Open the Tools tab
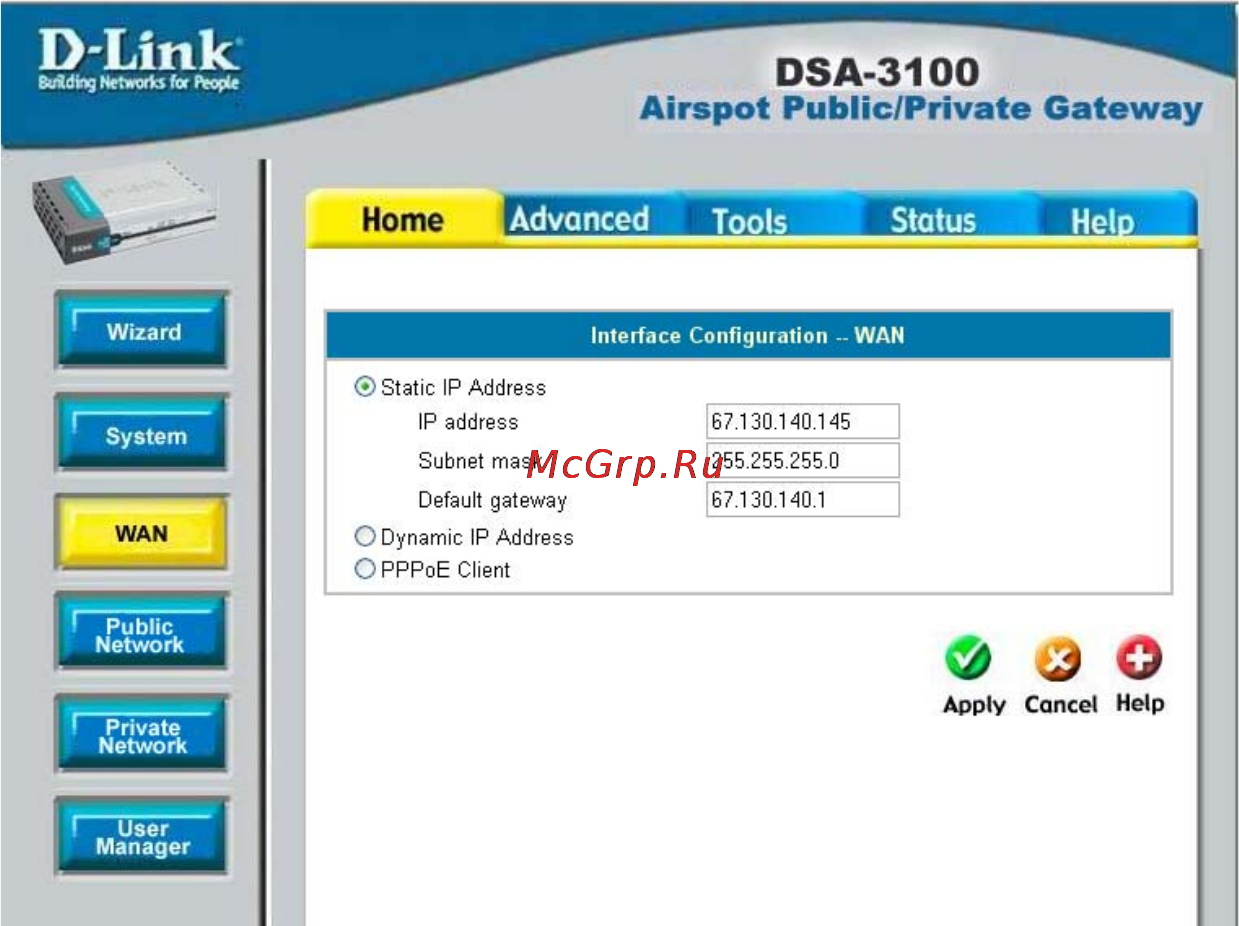Screen dimensions: 1239x926 749,220
